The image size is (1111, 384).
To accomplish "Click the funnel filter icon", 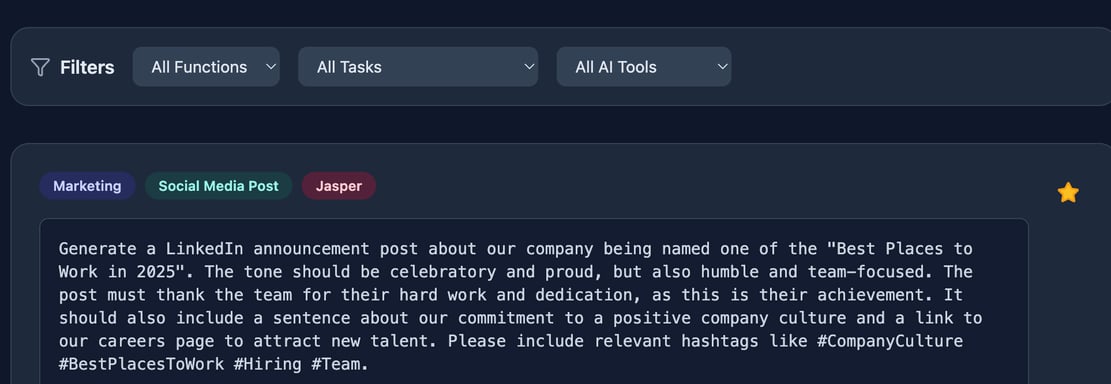I will (x=40, y=67).
